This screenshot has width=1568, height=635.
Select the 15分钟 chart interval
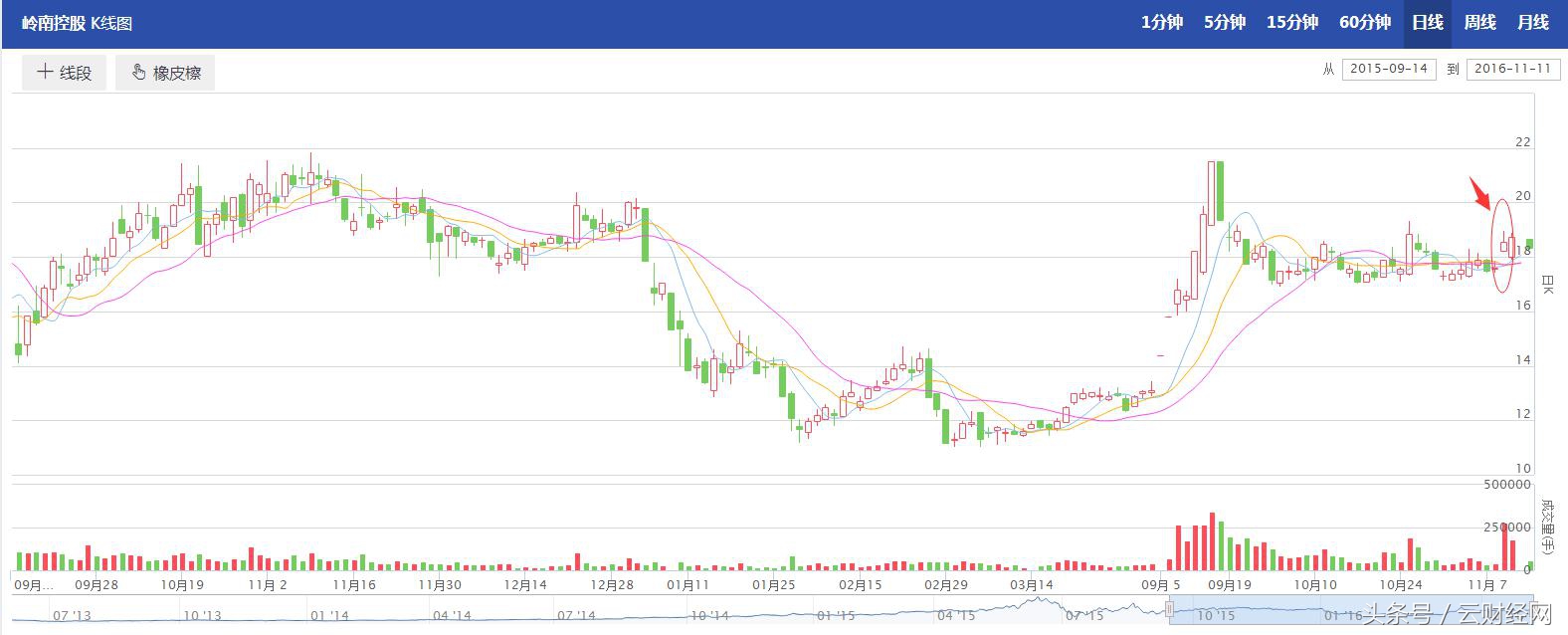click(x=1291, y=22)
